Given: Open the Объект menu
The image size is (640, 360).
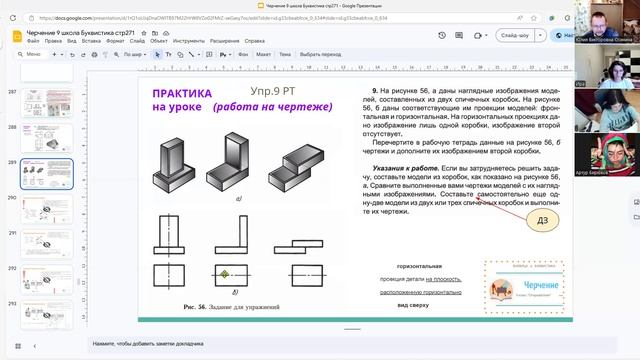Looking at the screenshot, I should pos(159,41).
